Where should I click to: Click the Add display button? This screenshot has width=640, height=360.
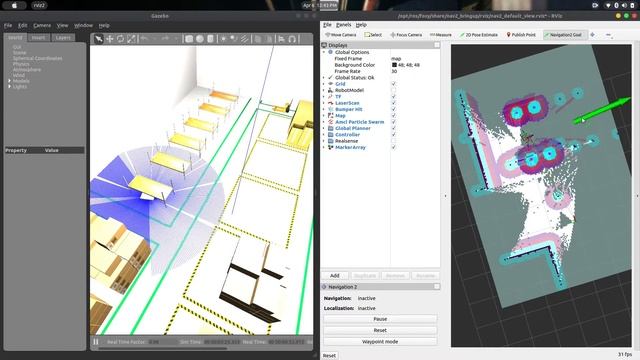pos(335,276)
